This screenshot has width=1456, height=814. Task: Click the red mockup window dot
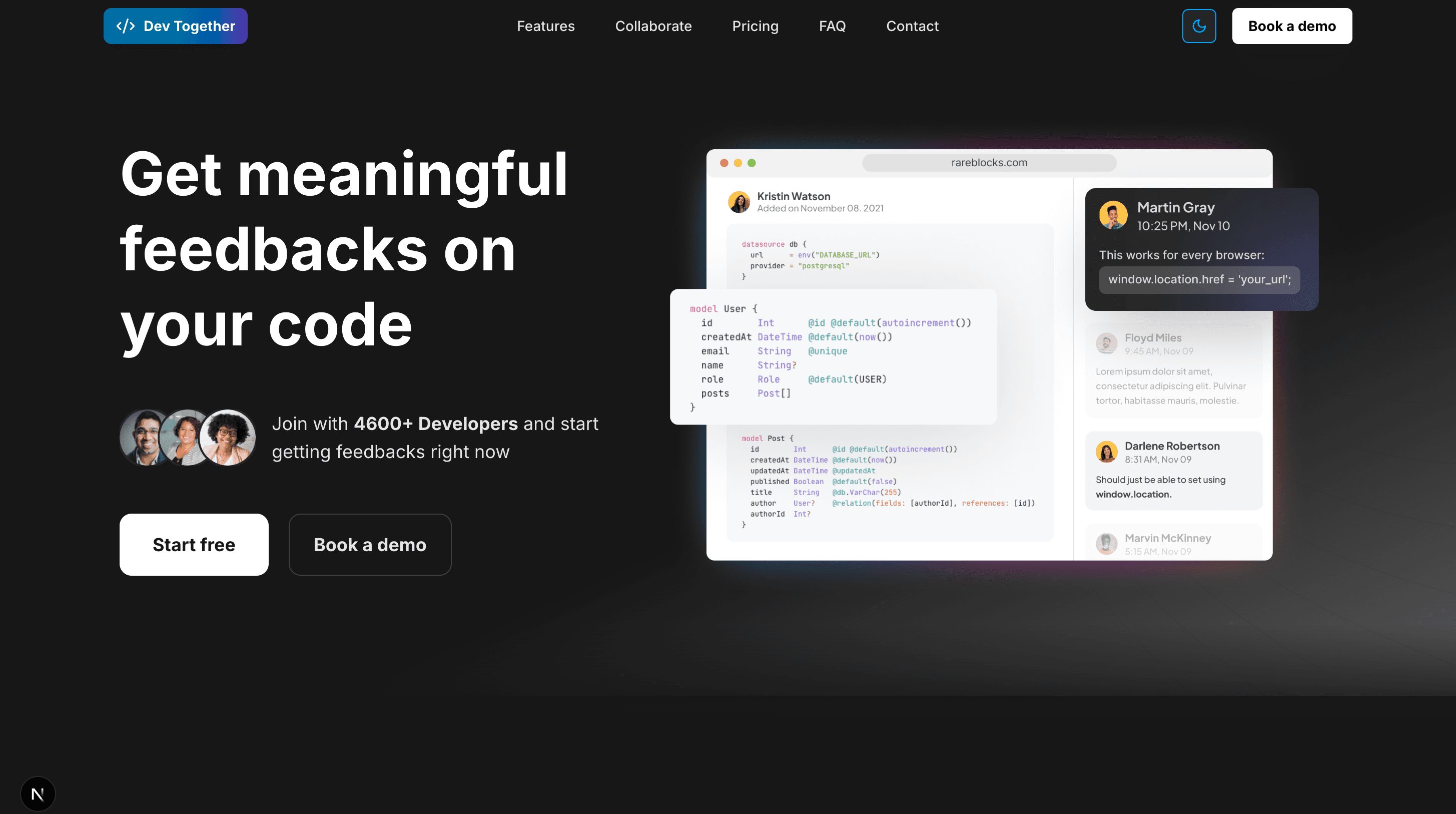click(724, 163)
